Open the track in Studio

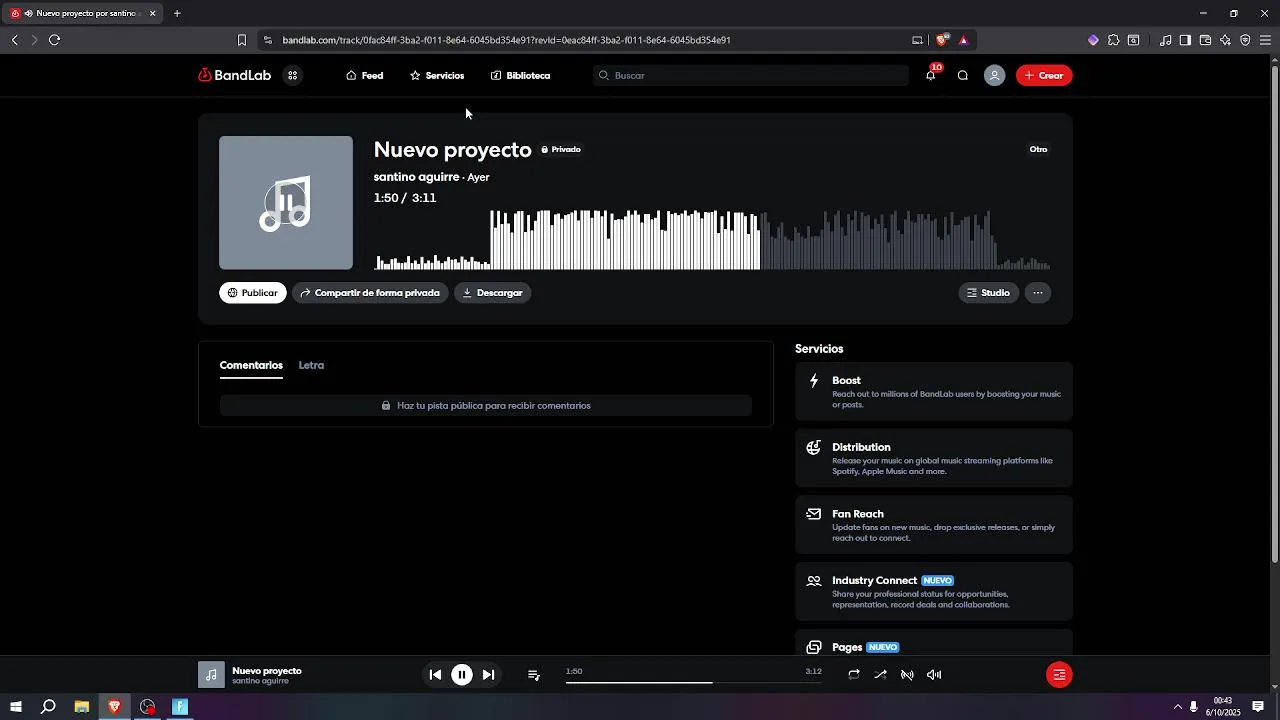pos(988,293)
